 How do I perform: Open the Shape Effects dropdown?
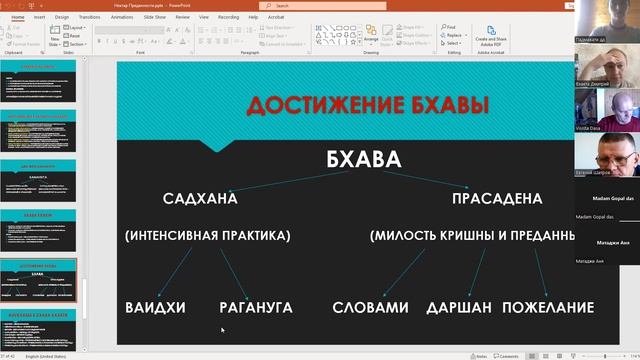tap(413, 43)
